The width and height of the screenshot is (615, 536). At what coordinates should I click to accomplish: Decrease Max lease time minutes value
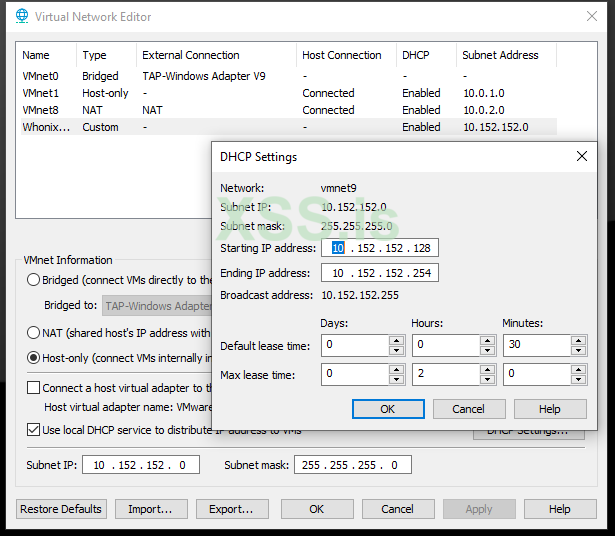point(579,379)
